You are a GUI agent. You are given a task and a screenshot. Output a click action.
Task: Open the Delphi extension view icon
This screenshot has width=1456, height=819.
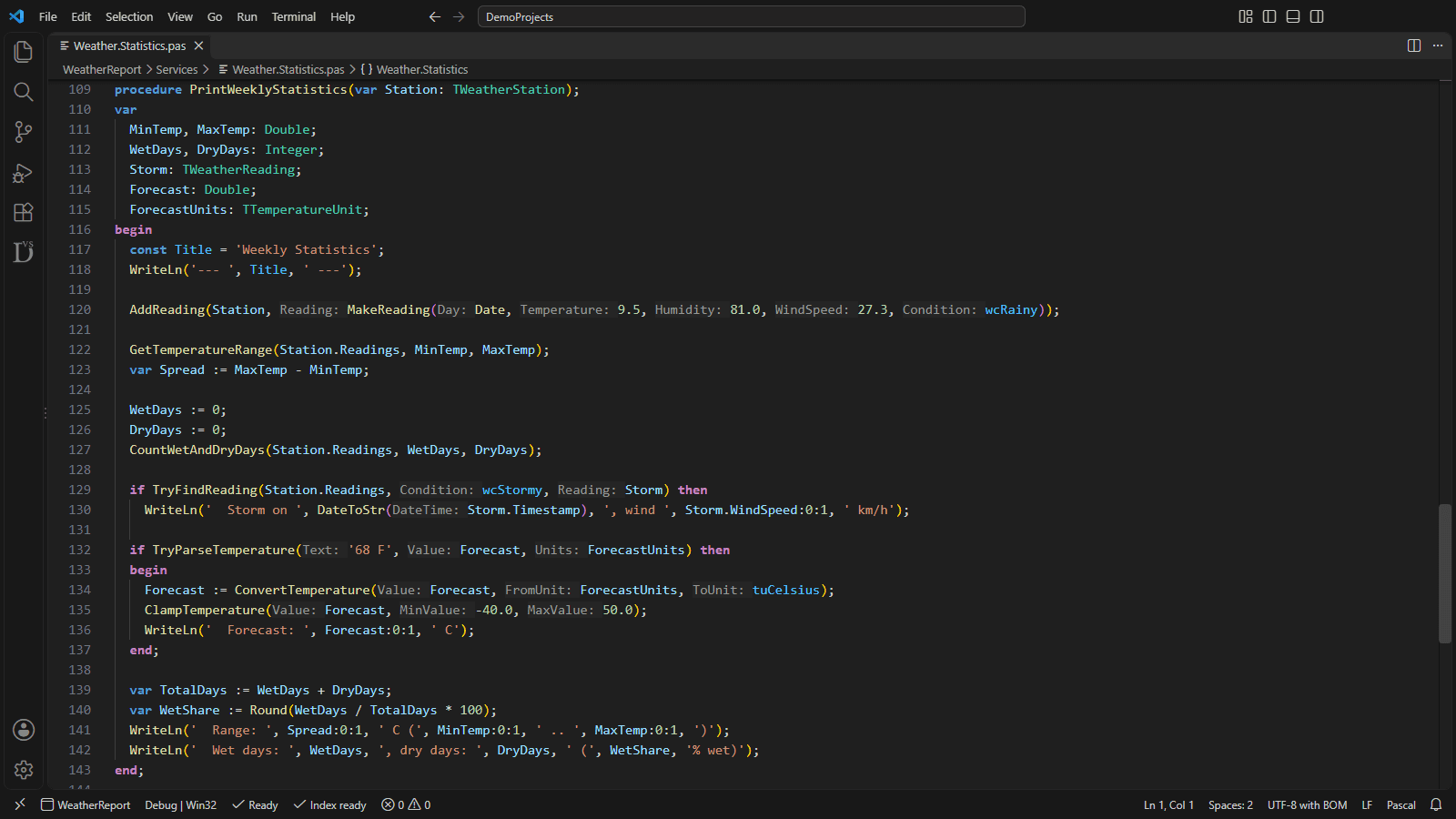coord(24,252)
